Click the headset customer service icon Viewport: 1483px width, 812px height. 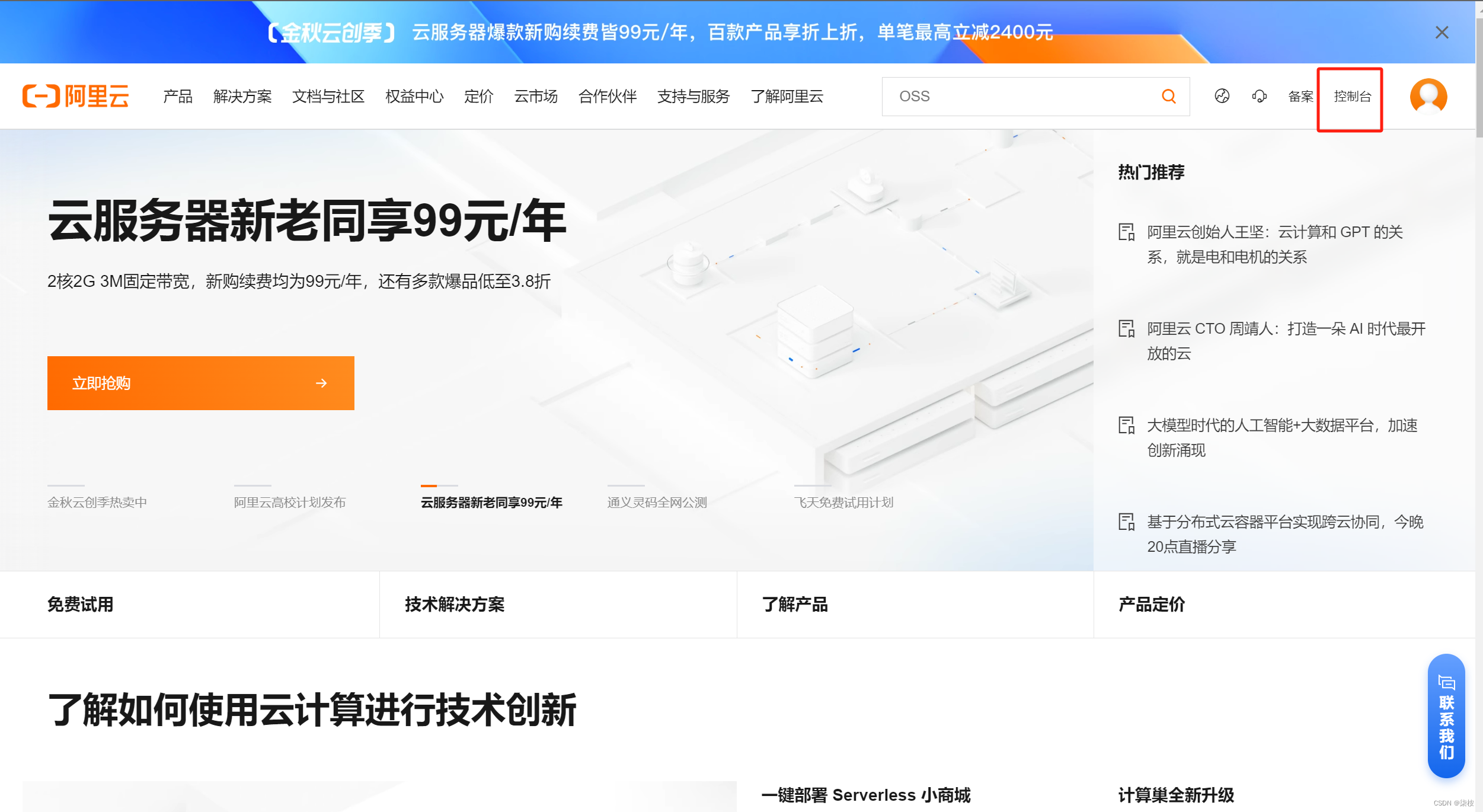point(1260,96)
